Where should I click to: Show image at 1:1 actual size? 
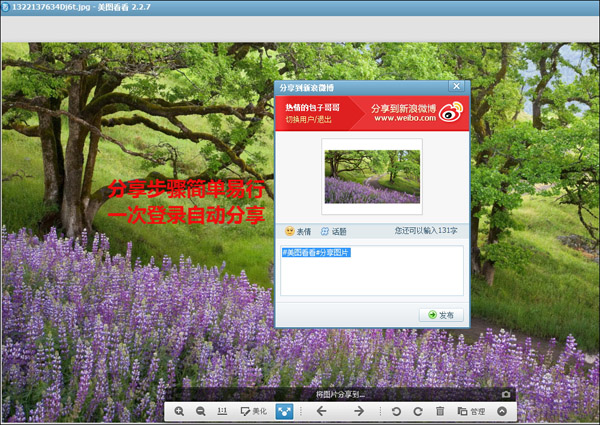pyautogui.click(x=222, y=411)
